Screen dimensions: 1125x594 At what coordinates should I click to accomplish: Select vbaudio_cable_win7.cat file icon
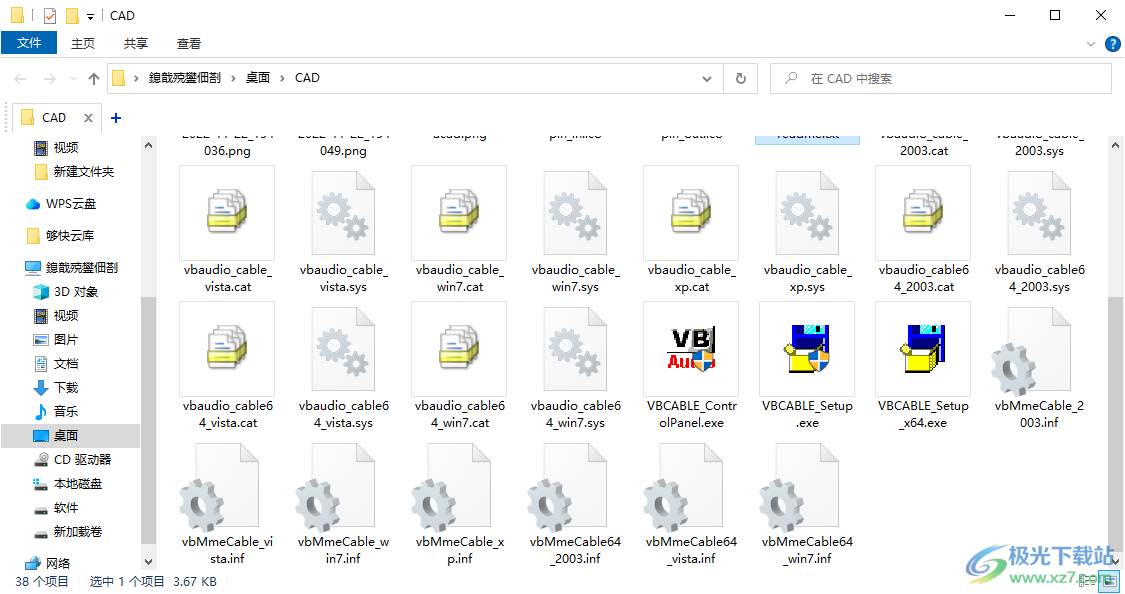tap(459, 213)
